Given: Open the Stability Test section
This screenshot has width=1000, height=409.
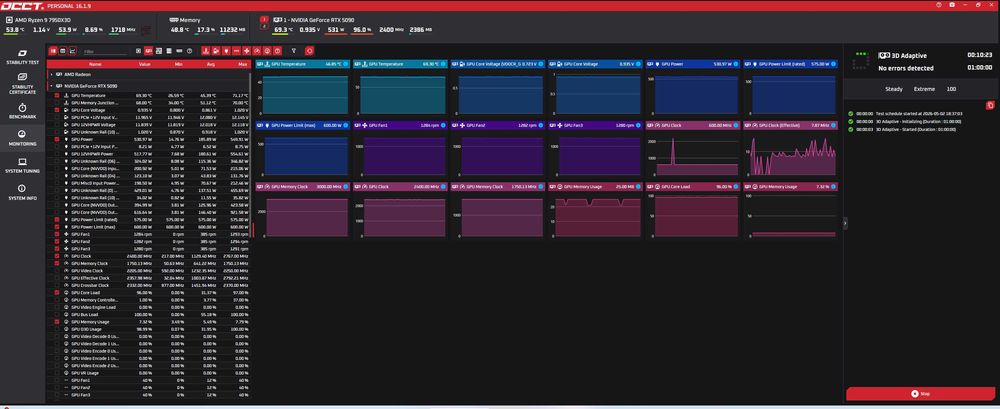Looking at the screenshot, I should point(22,56).
